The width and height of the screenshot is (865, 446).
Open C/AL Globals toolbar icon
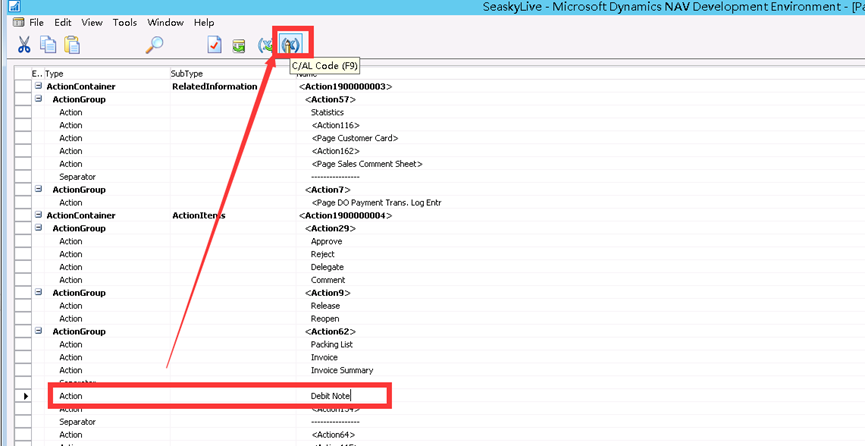(266, 45)
